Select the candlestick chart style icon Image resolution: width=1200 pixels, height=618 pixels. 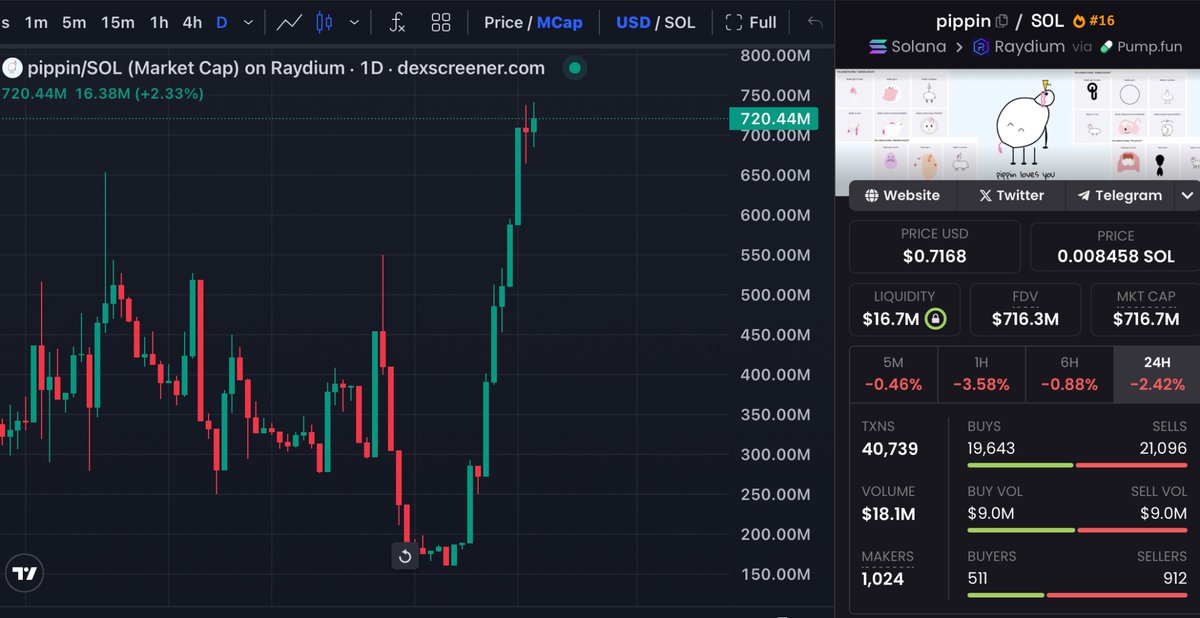(x=323, y=21)
